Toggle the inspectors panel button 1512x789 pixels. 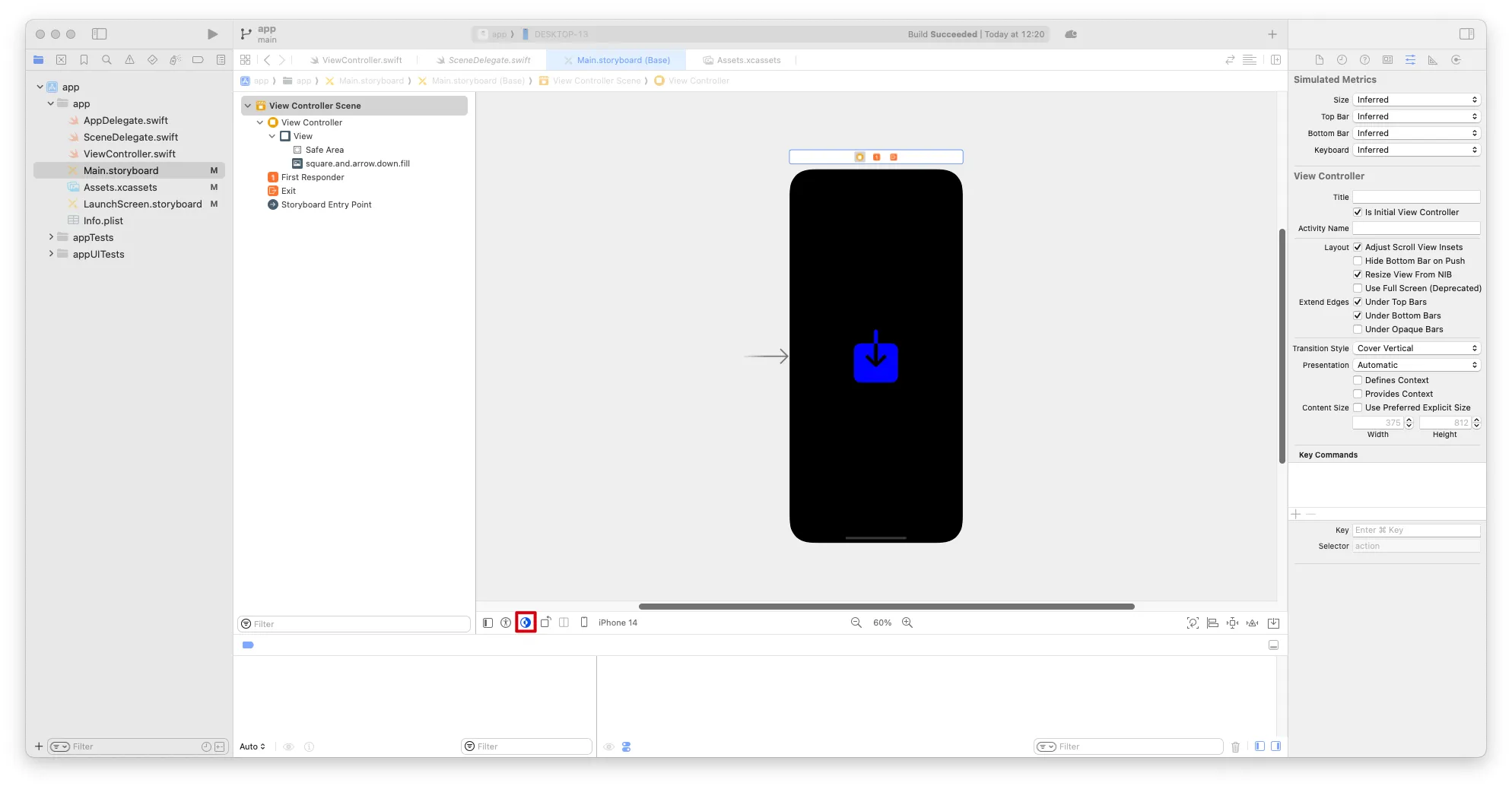coord(1467,34)
